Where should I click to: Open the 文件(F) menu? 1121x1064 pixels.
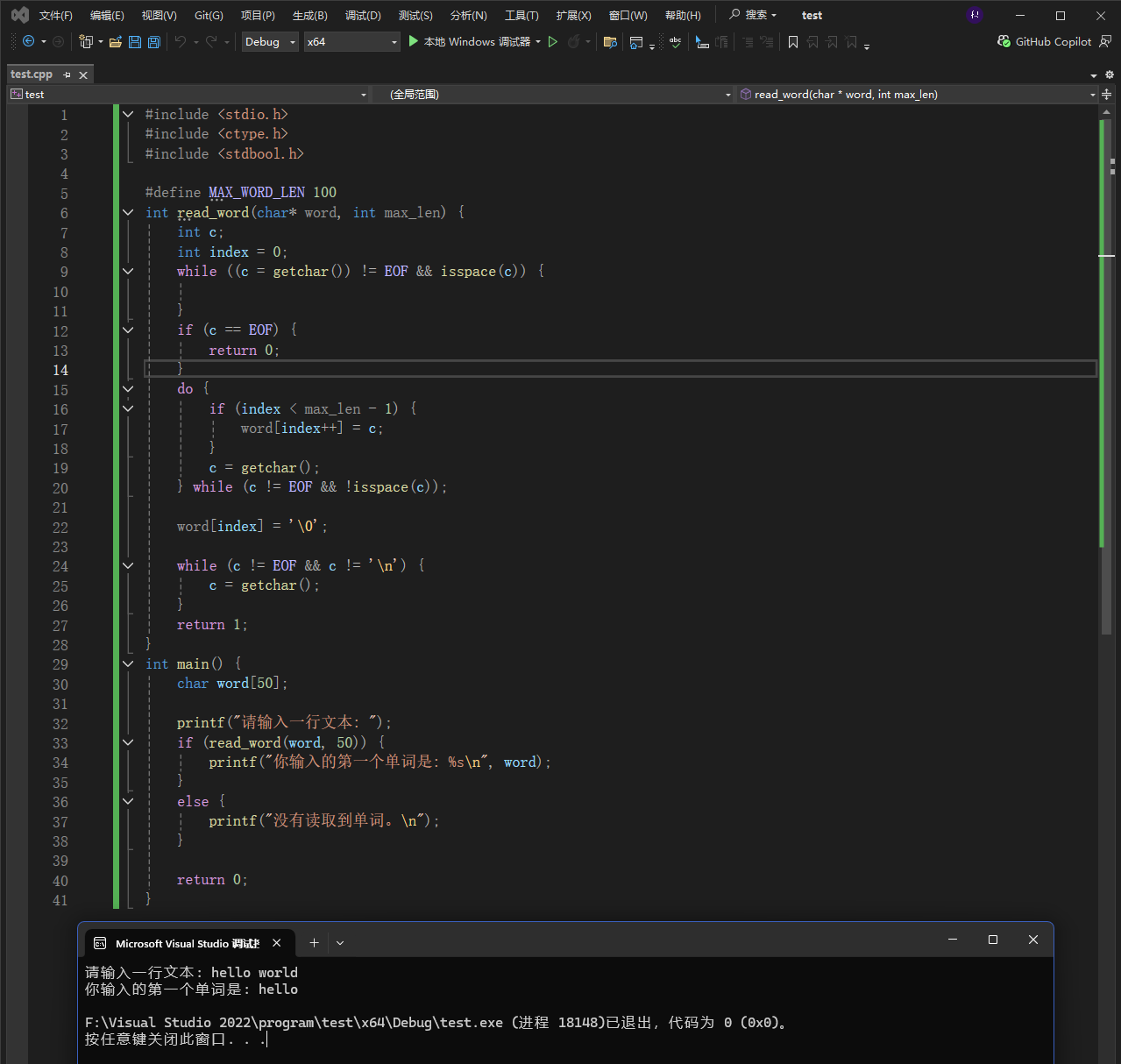click(56, 15)
